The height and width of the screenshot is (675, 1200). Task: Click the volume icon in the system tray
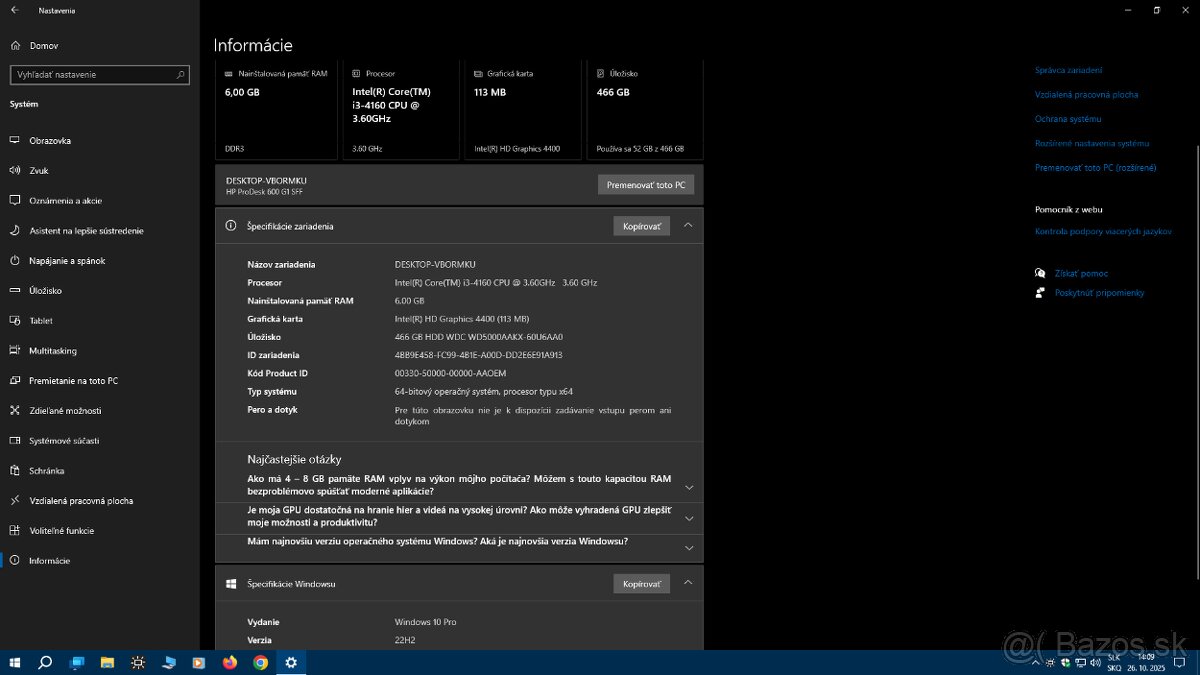click(1095, 662)
